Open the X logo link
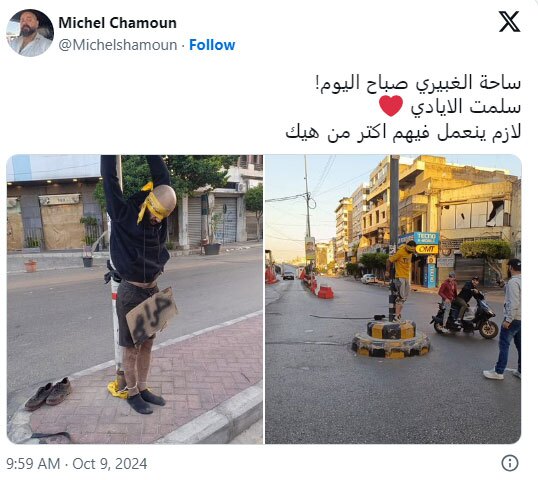 click(509, 22)
